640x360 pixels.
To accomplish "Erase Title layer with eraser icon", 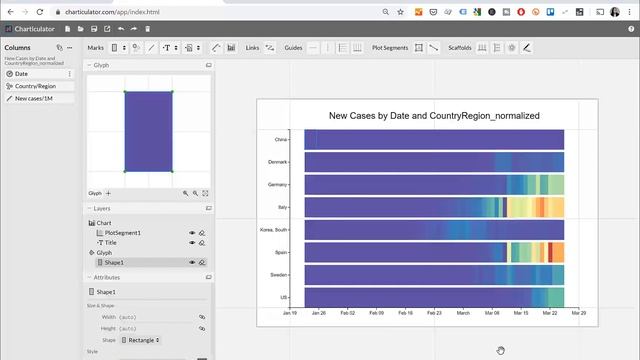I will 202,242.
